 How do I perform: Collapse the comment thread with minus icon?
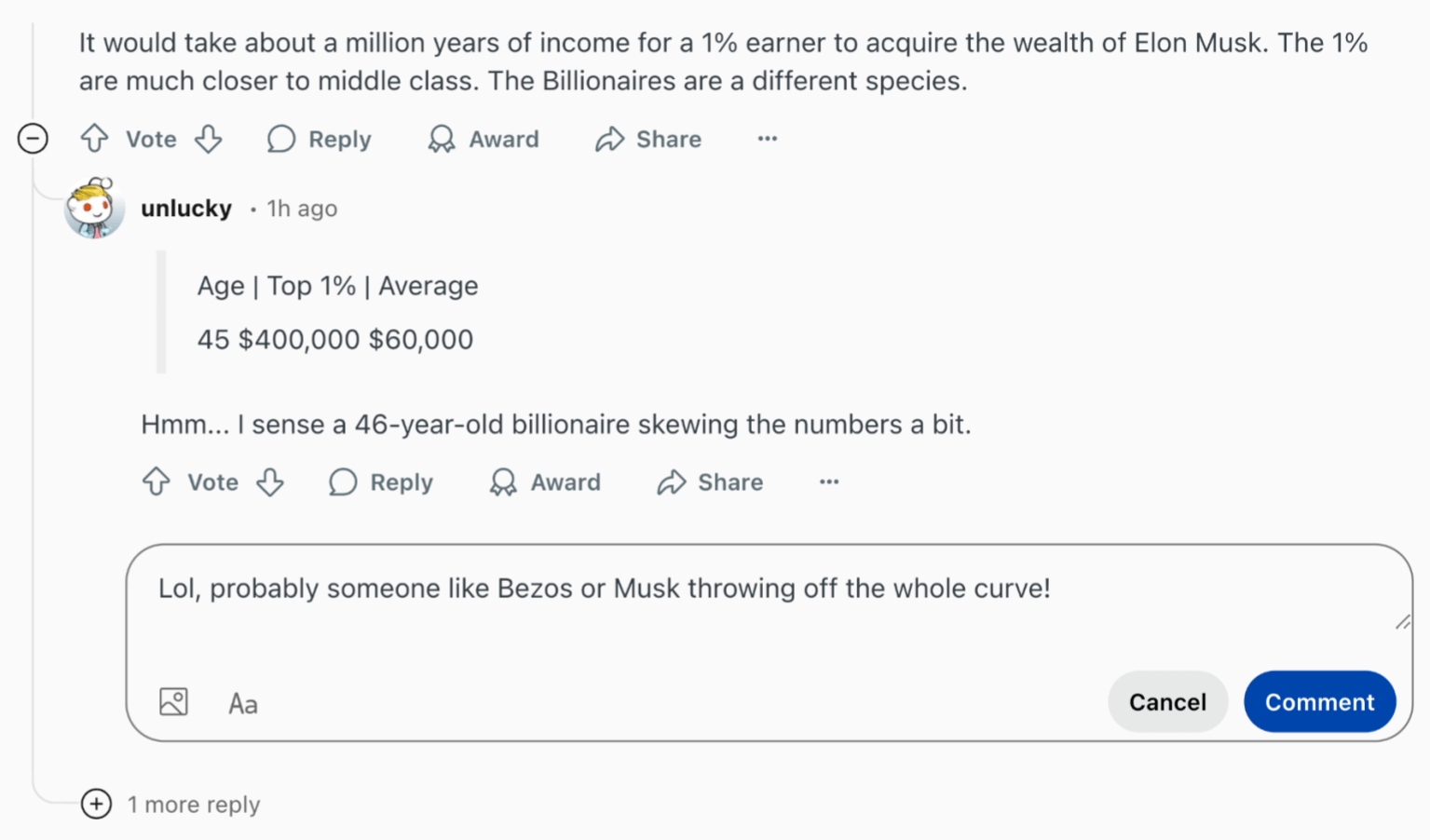[33, 139]
